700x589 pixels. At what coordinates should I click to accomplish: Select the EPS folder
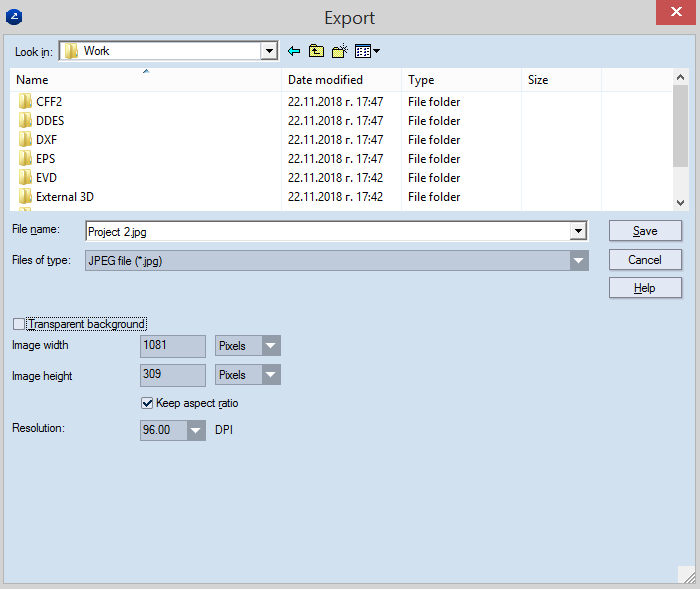coord(46,159)
